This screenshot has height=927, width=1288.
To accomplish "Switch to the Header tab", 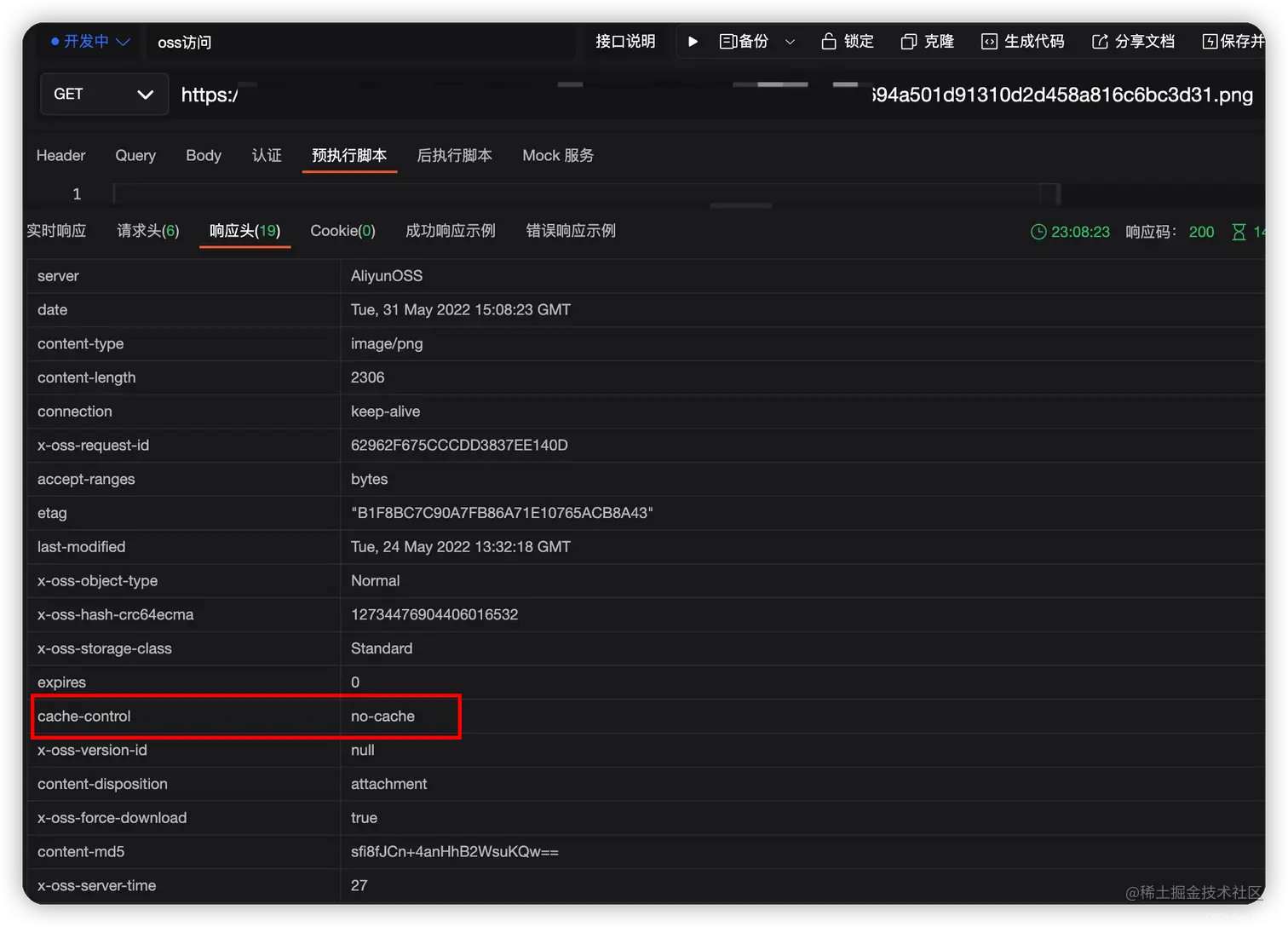I will tap(60, 155).
